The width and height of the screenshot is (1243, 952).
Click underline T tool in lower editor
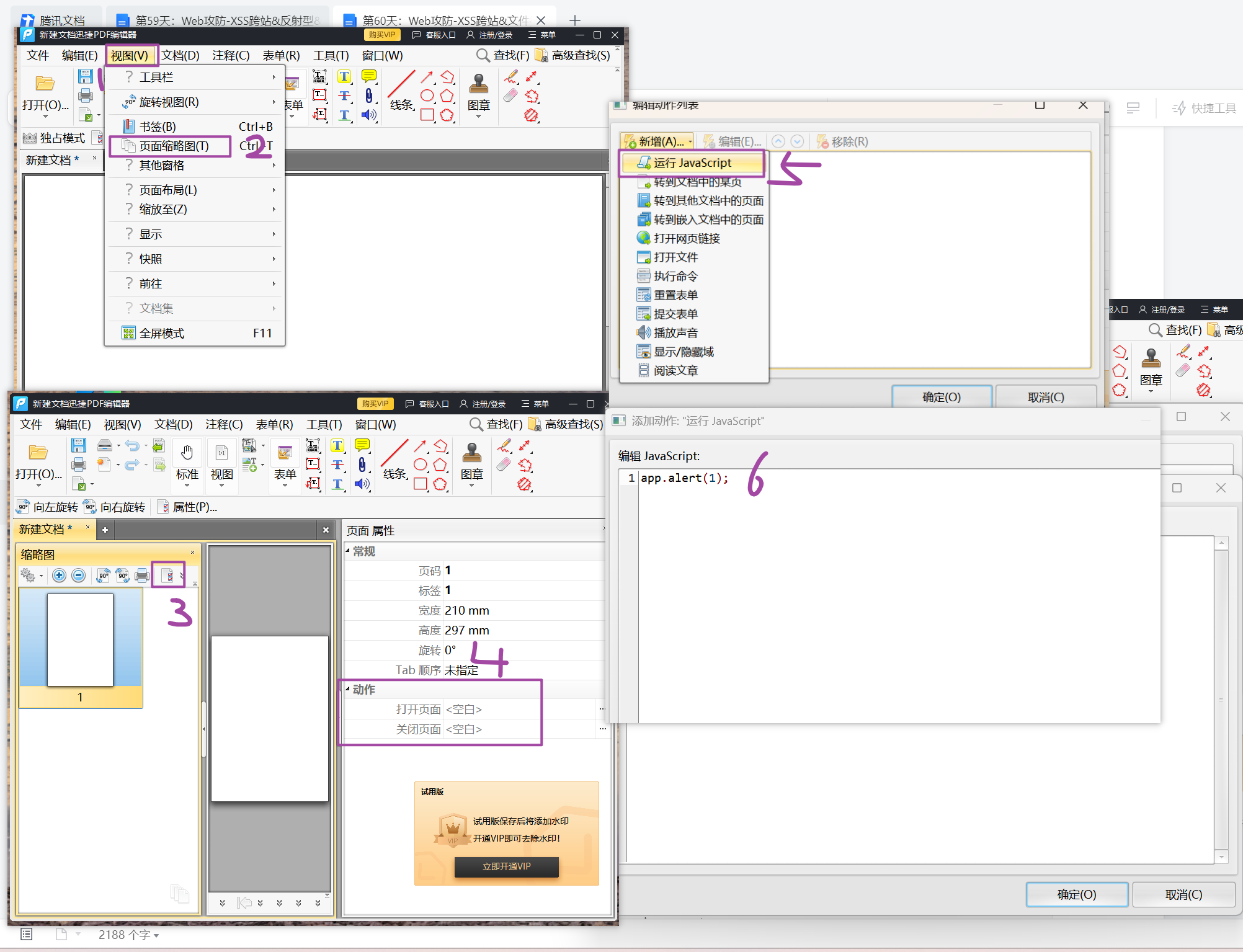[x=337, y=484]
